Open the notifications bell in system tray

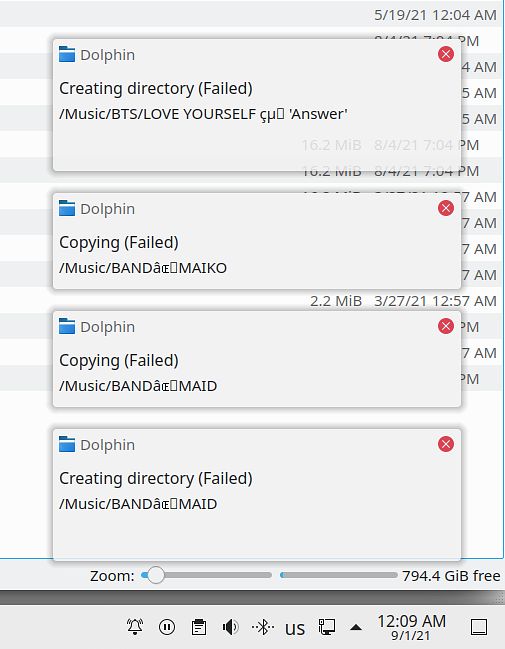click(x=135, y=627)
